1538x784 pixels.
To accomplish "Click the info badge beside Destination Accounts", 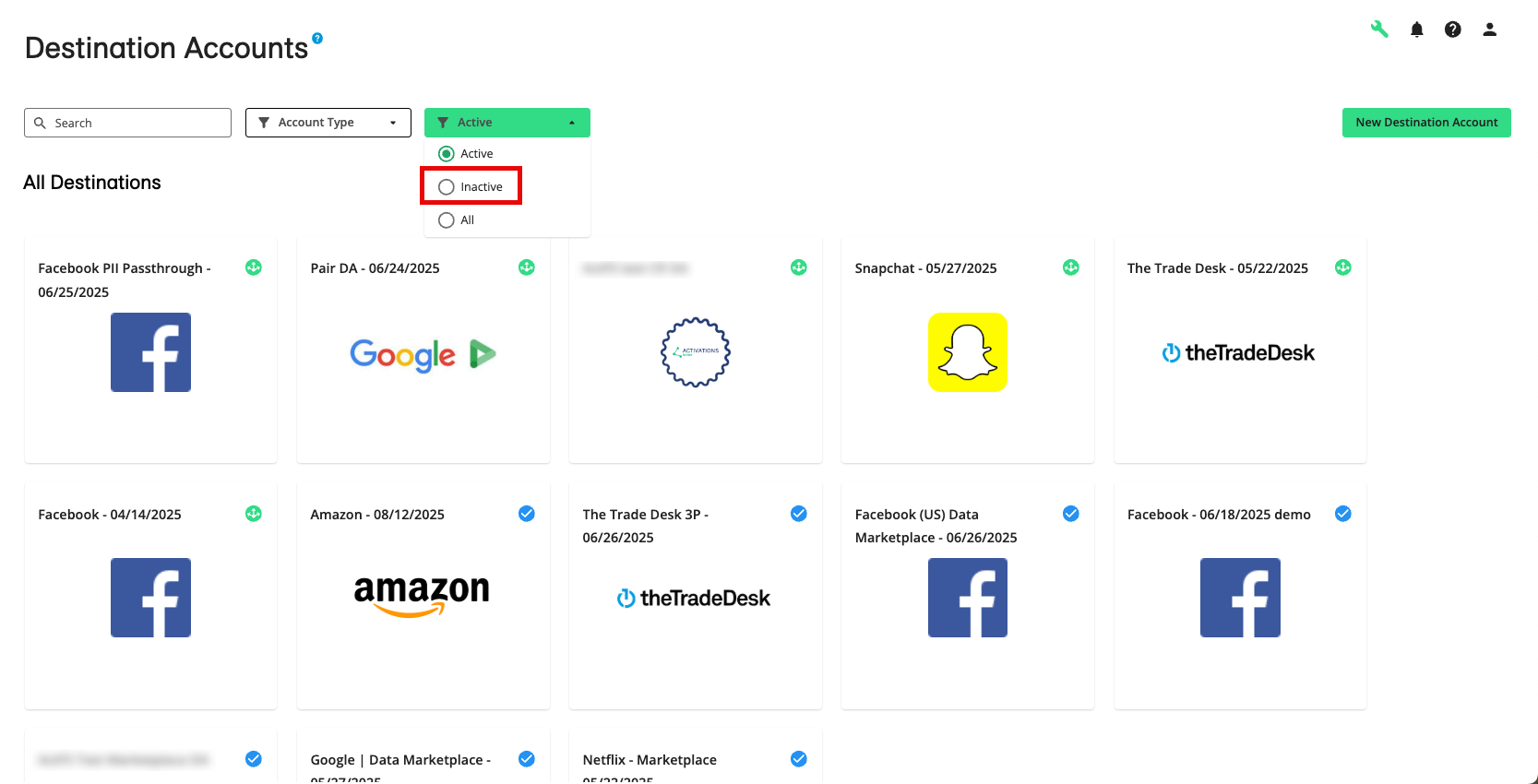I will [317, 38].
